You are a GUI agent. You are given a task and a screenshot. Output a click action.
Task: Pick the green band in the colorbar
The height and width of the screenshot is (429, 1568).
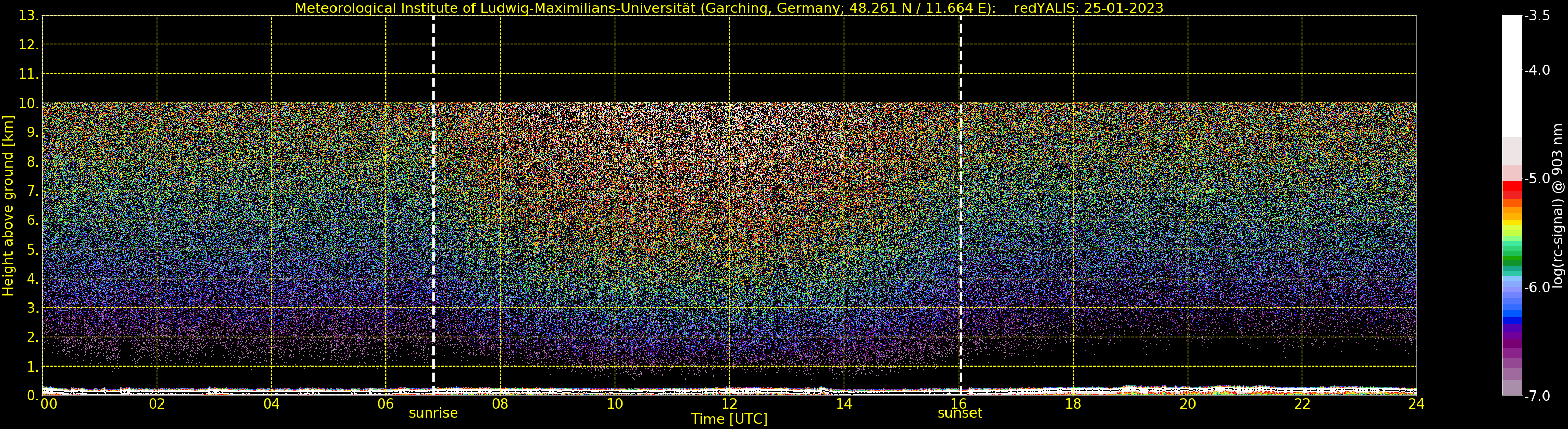click(1511, 259)
